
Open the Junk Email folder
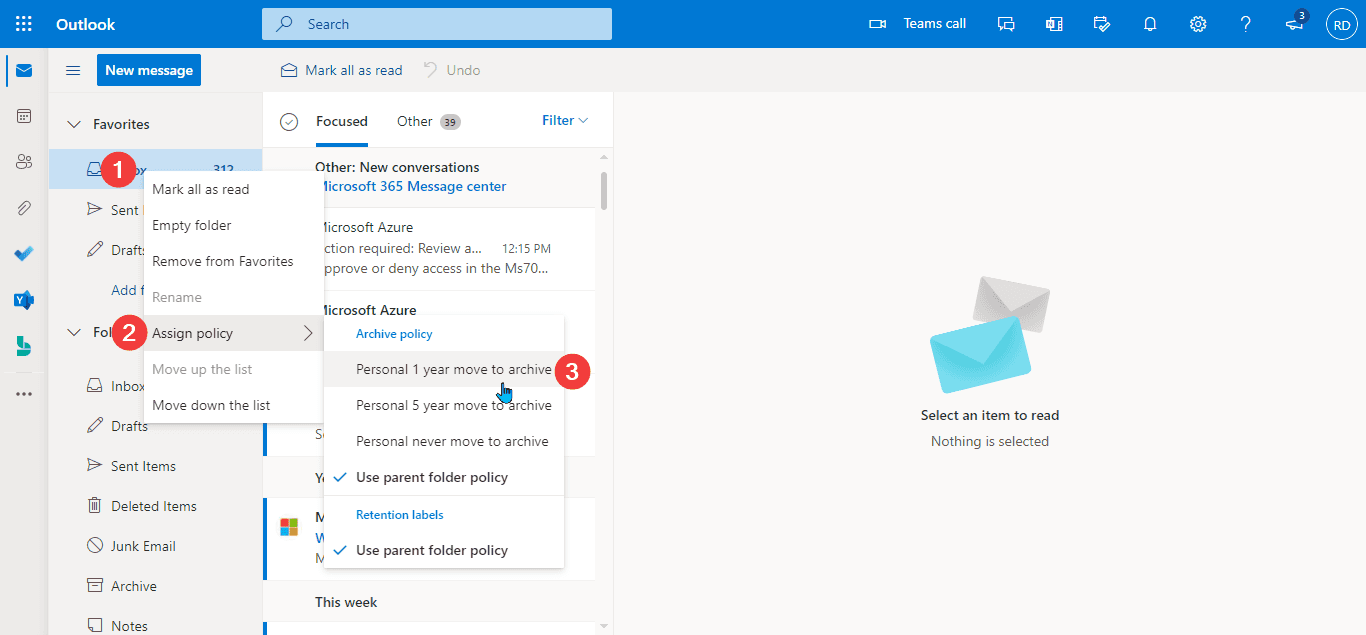[x=155, y=546]
